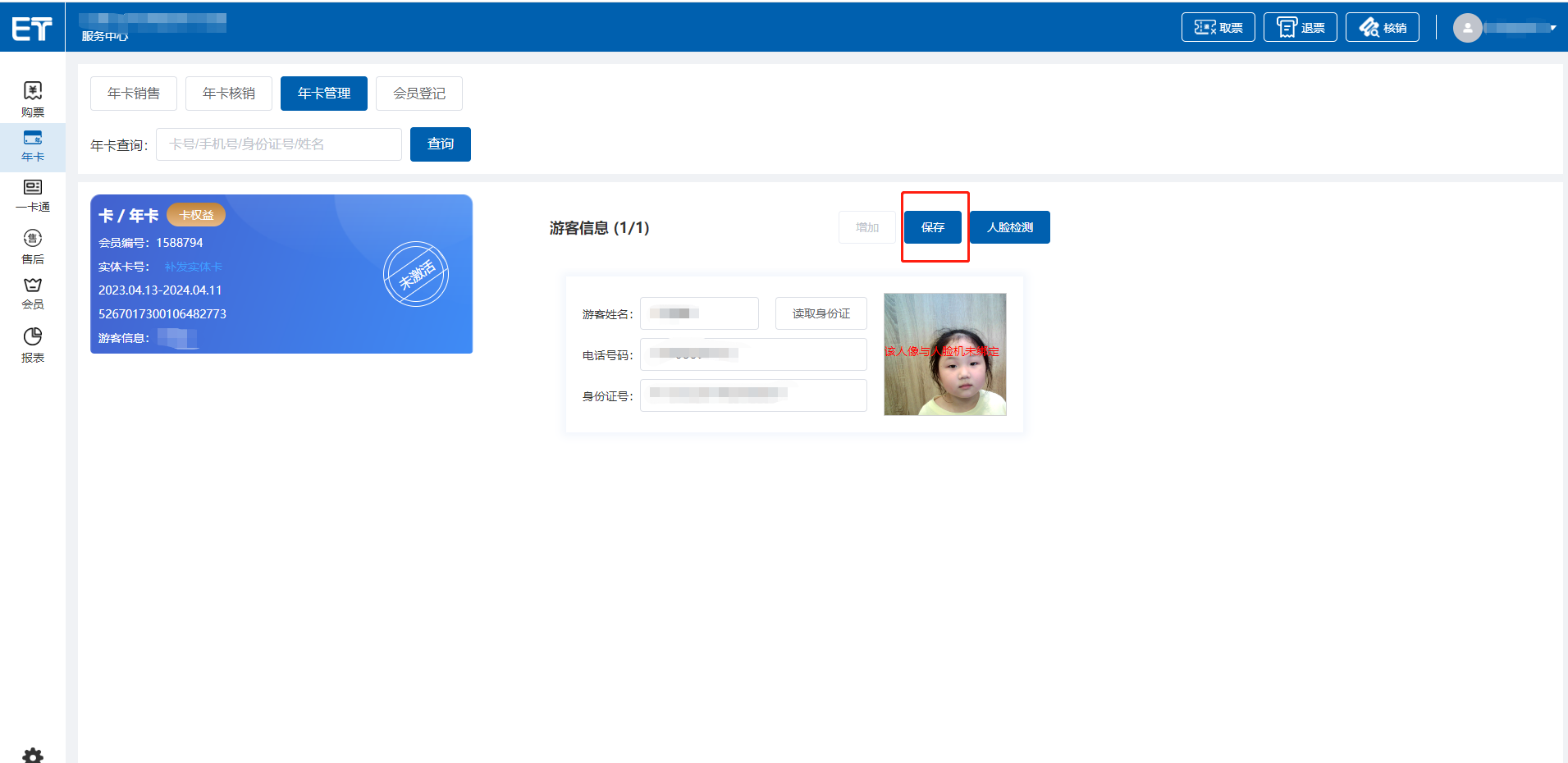Open the 一卡通 sidebar icon
The height and width of the screenshot is (763, 1568).
(x=33, y=195)
